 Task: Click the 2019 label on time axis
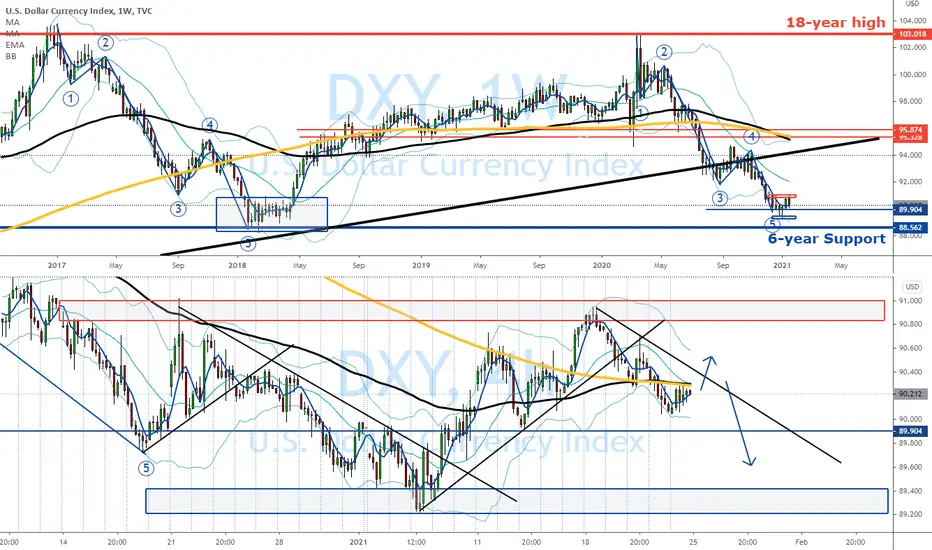(421, 265)
